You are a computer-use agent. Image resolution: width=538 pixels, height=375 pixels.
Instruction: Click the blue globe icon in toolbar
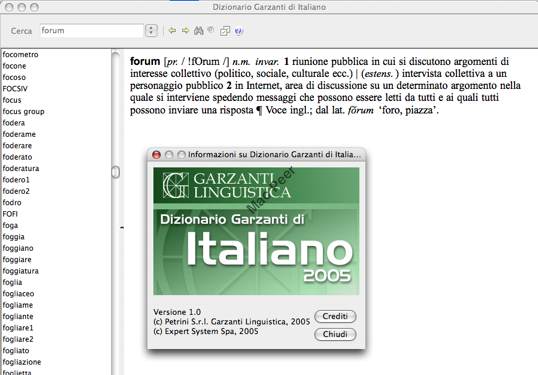238,31
